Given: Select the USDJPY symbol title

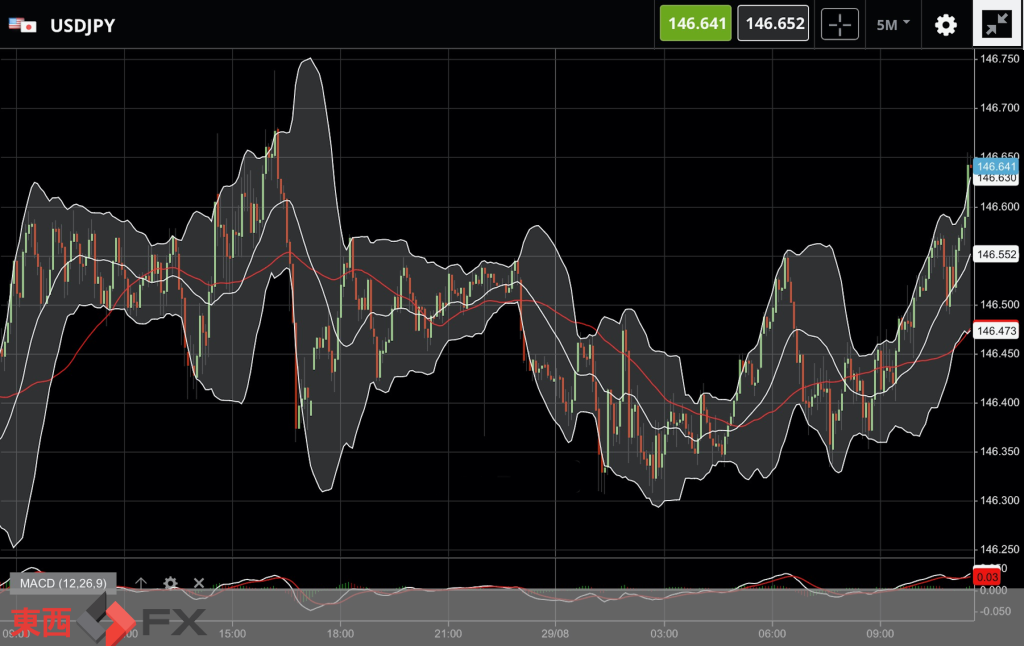Looking at the screenshot, I should [x=82, y=25].
